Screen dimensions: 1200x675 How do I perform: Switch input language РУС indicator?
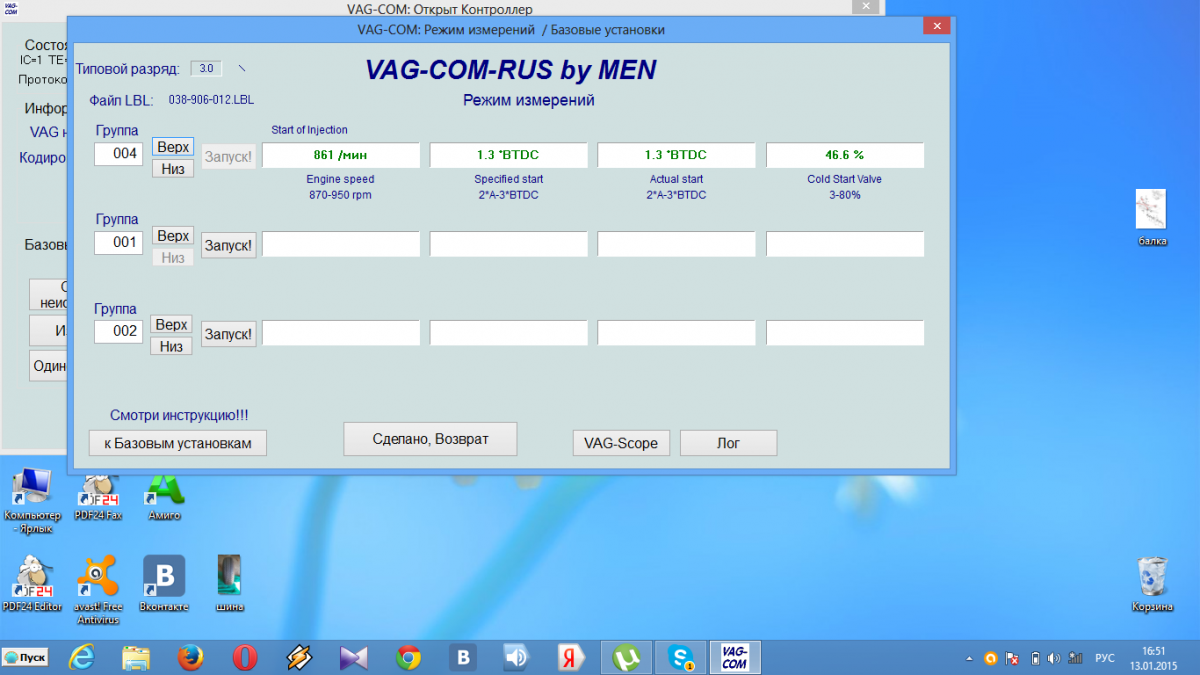tap(1105, 658)
